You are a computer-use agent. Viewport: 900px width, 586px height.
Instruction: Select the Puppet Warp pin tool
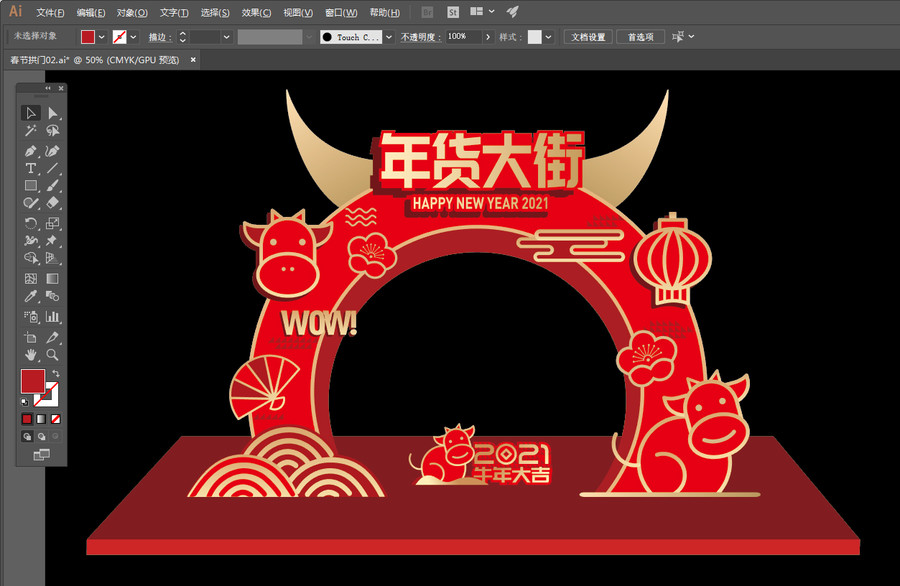pos(52,240)
